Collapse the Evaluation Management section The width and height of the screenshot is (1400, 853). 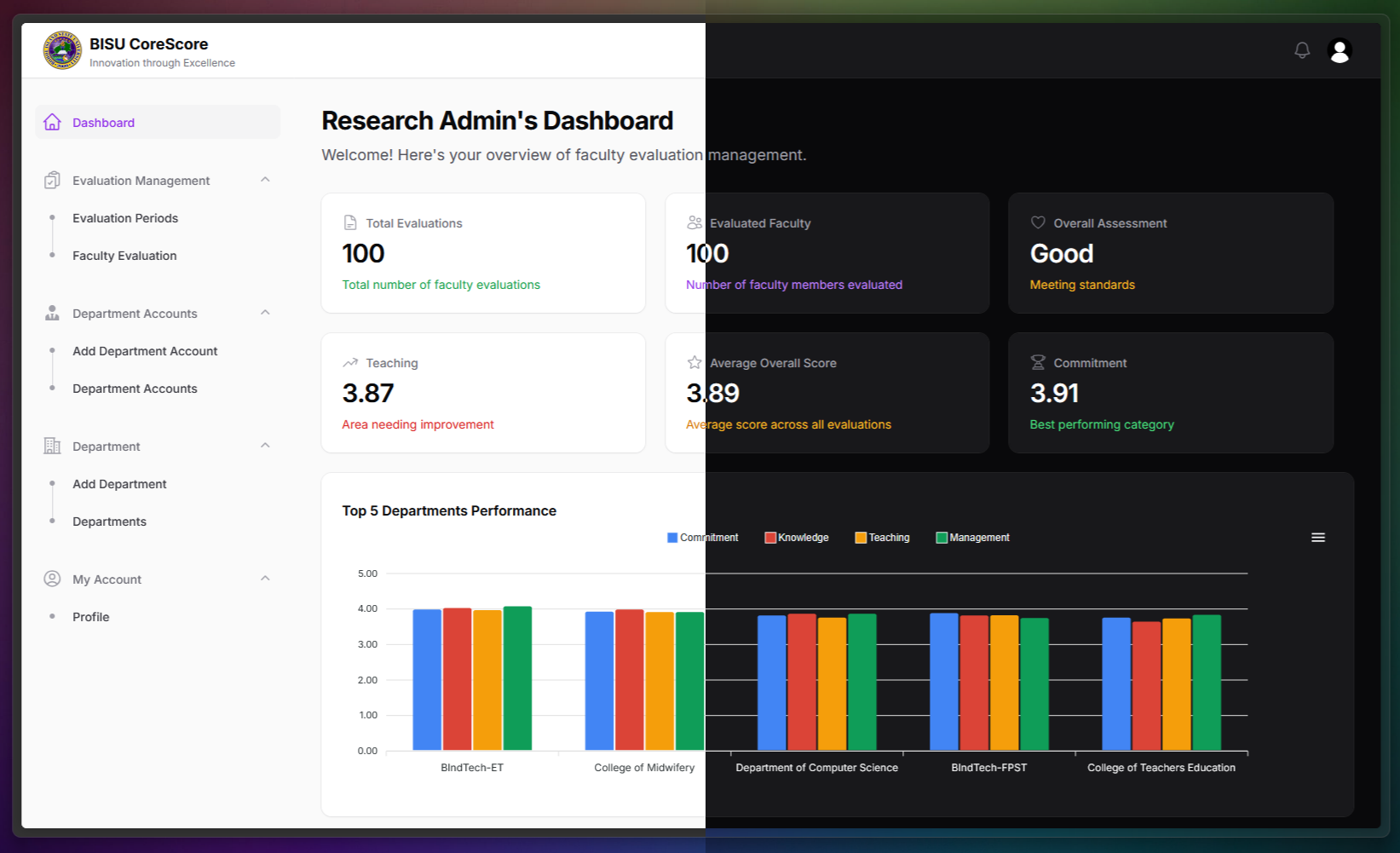[266, 180]
